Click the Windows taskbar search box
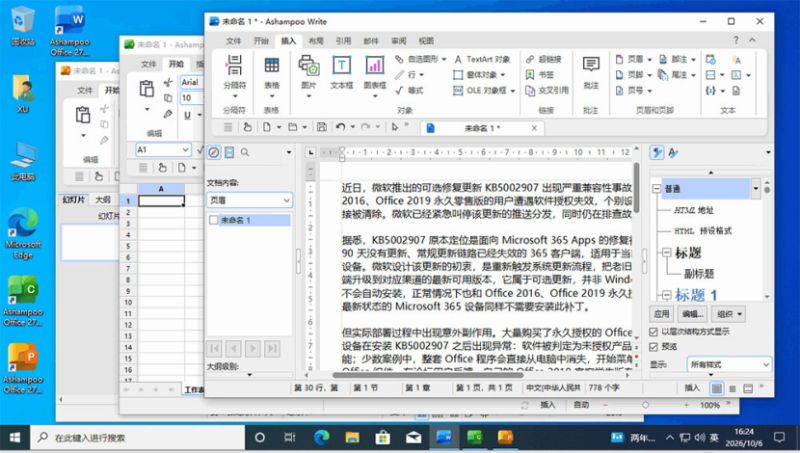 tap(138, 437)
